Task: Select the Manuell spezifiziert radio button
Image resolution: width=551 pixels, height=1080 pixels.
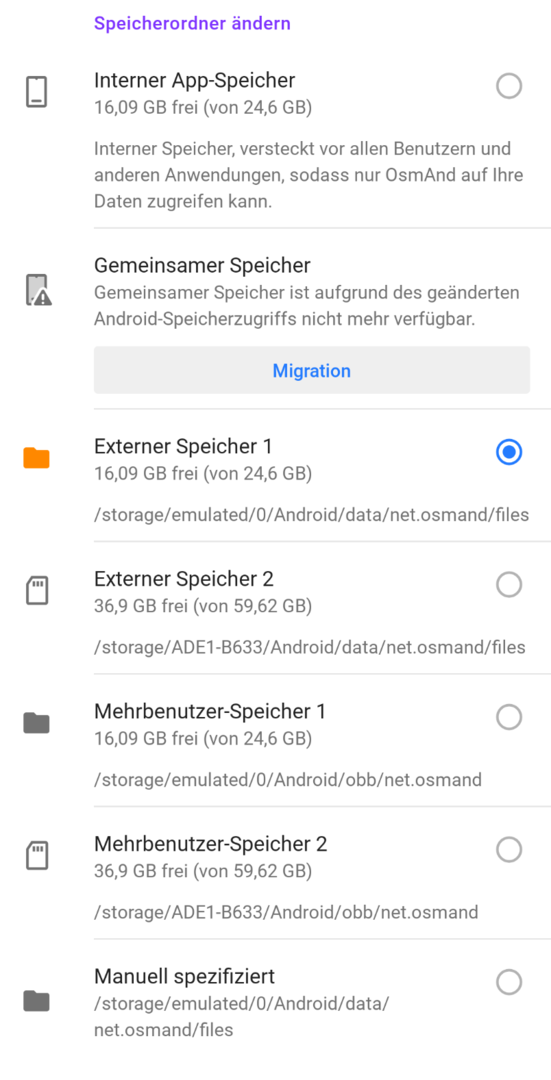Action: click(509, 982)
